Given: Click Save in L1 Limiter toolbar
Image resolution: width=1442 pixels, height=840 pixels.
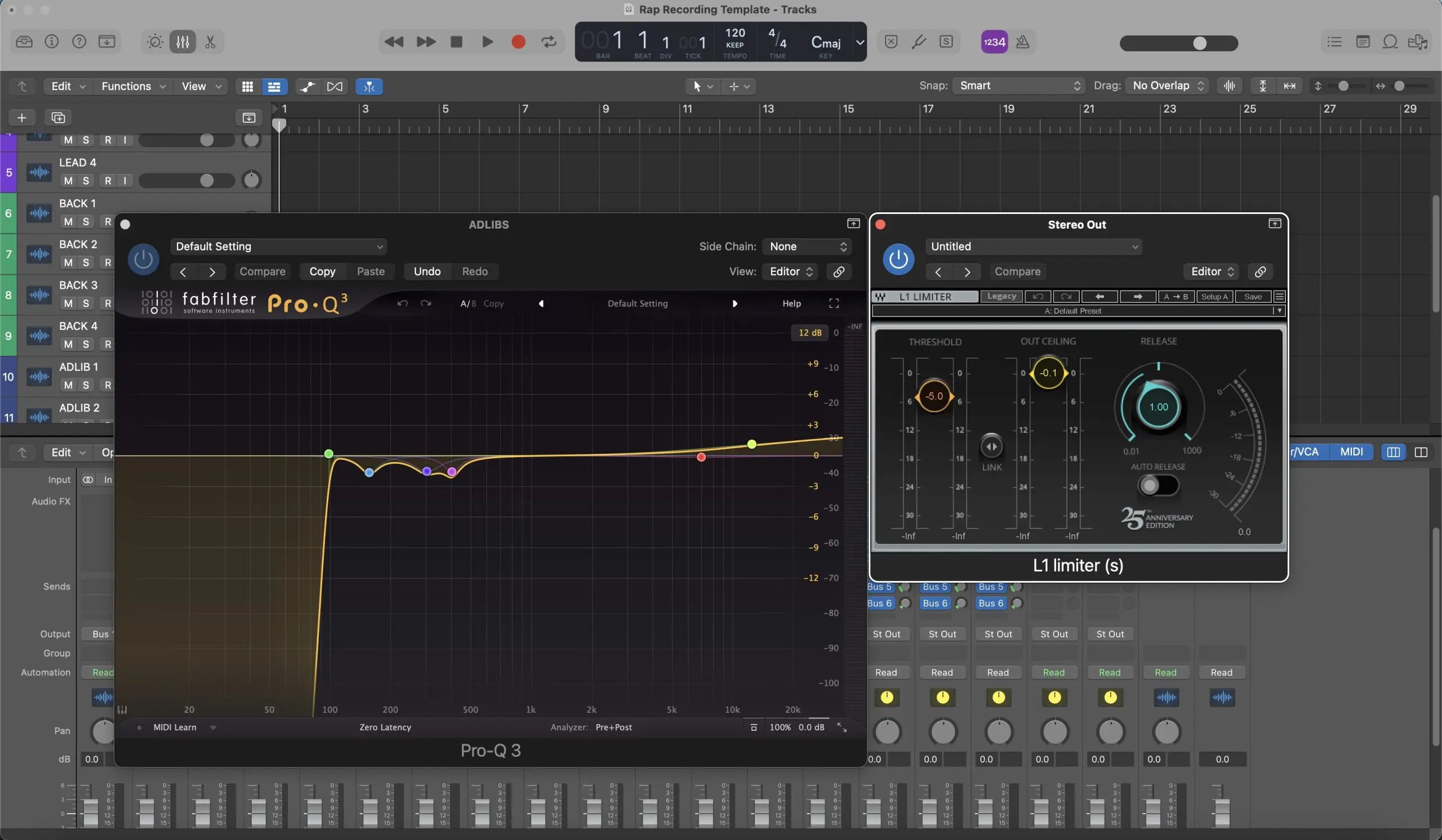Looking at the screenshot, I should tap(1252, 297).
